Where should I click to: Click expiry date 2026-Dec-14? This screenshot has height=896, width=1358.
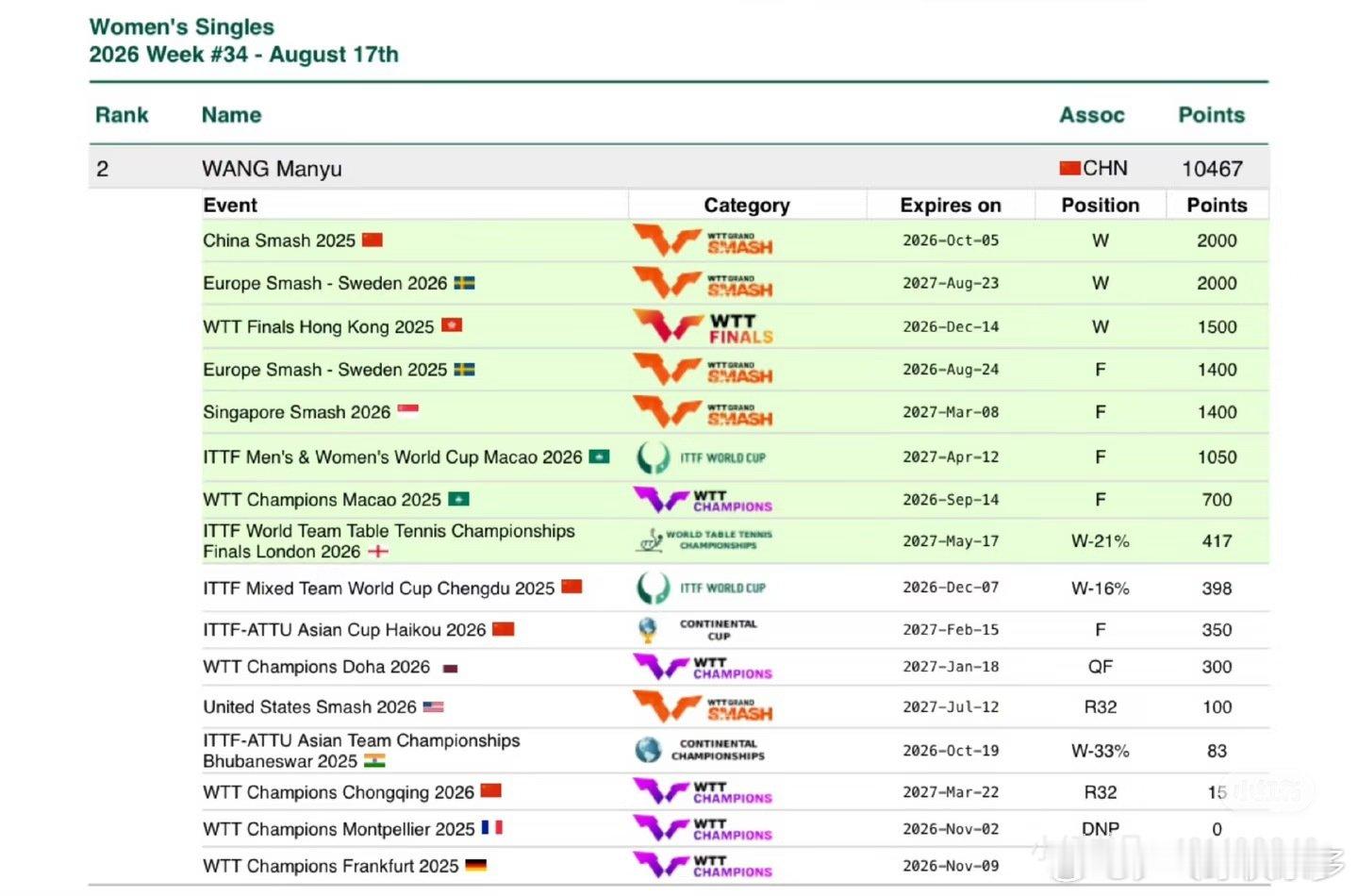coord(951,327)
